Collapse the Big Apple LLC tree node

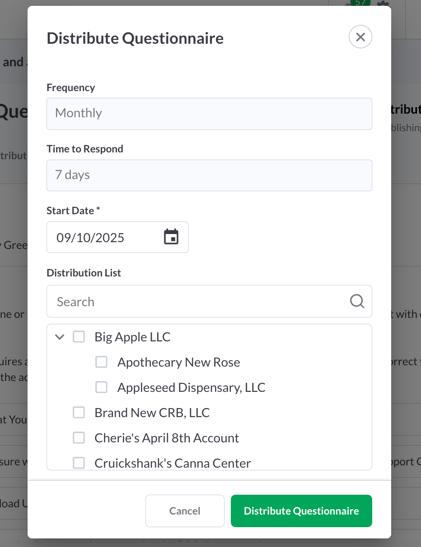60,337
